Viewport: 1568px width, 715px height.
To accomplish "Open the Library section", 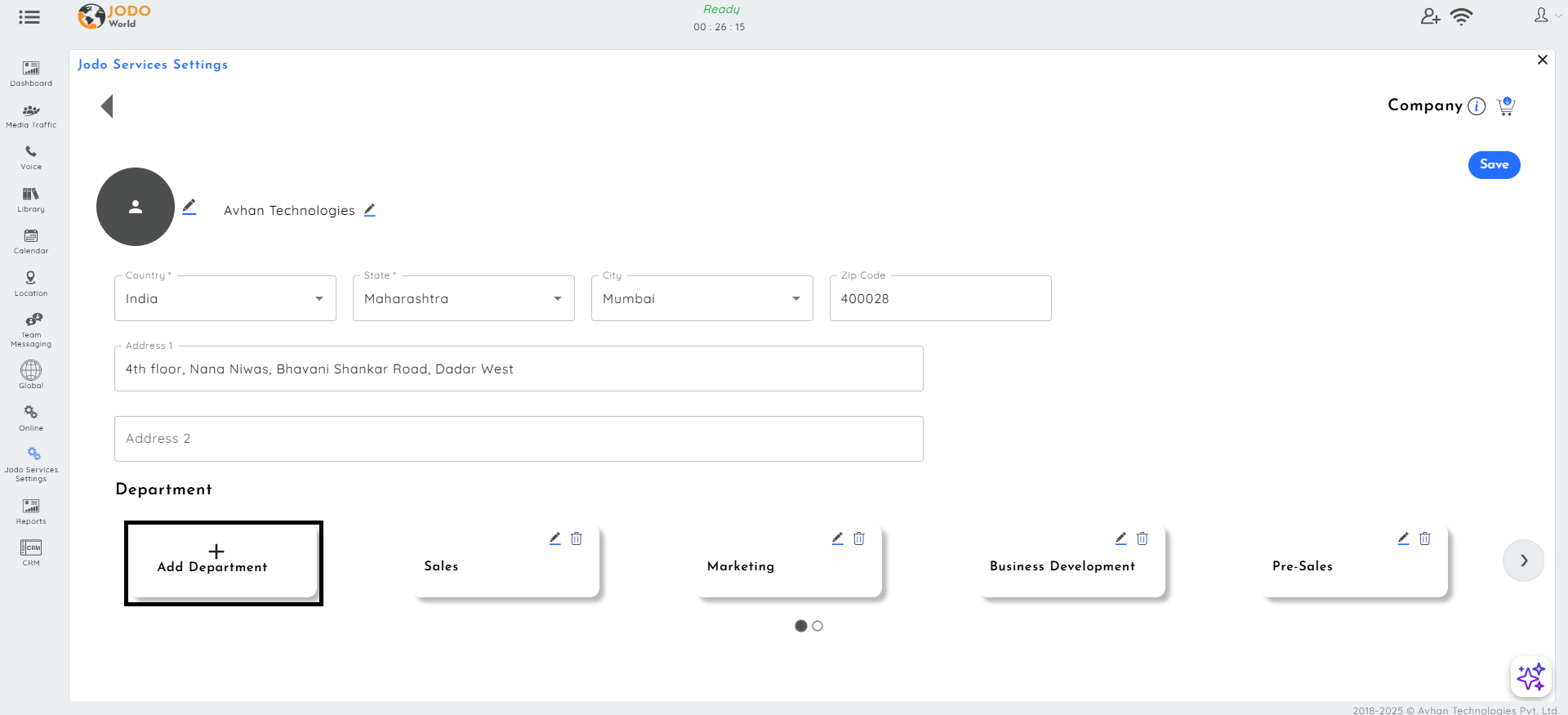I will (x=31, y=200).
